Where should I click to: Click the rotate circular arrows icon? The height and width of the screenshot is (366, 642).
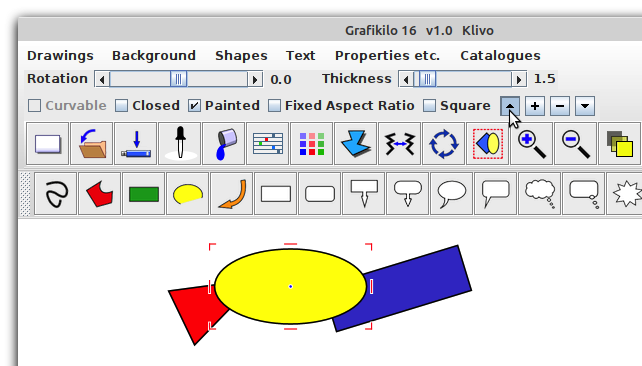[444, 143]
